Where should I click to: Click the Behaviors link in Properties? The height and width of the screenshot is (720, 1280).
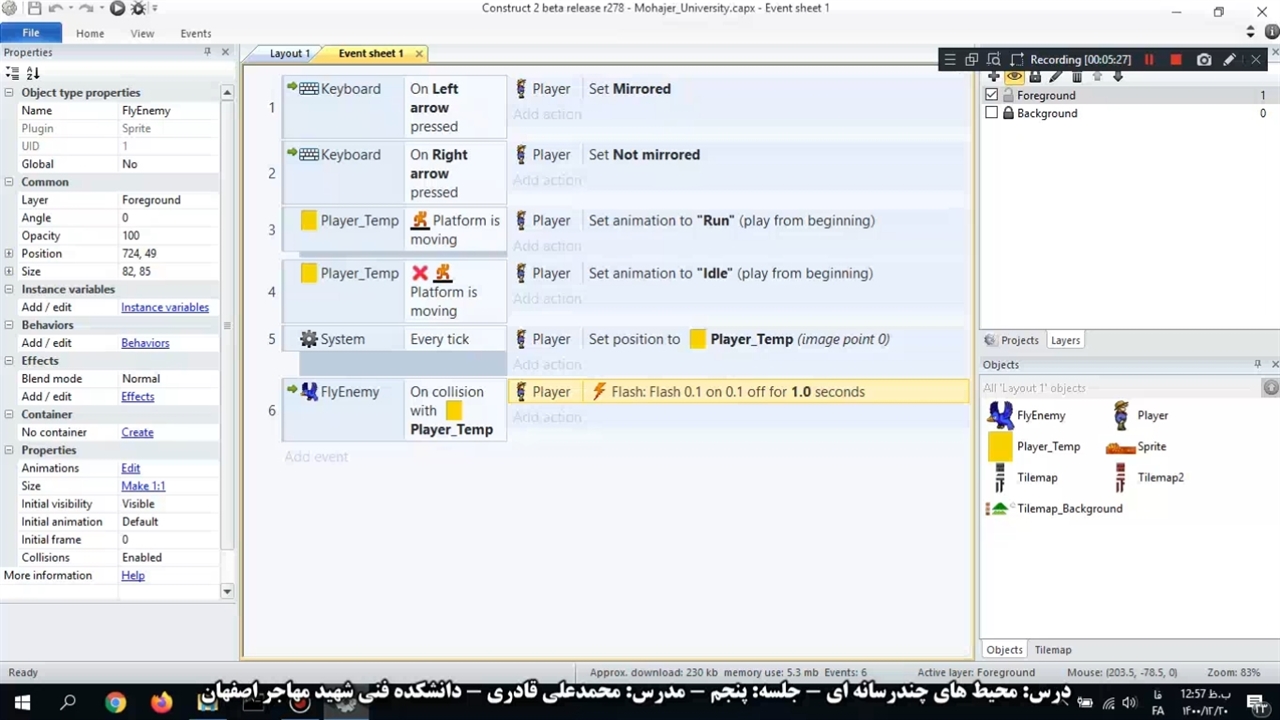145,343
